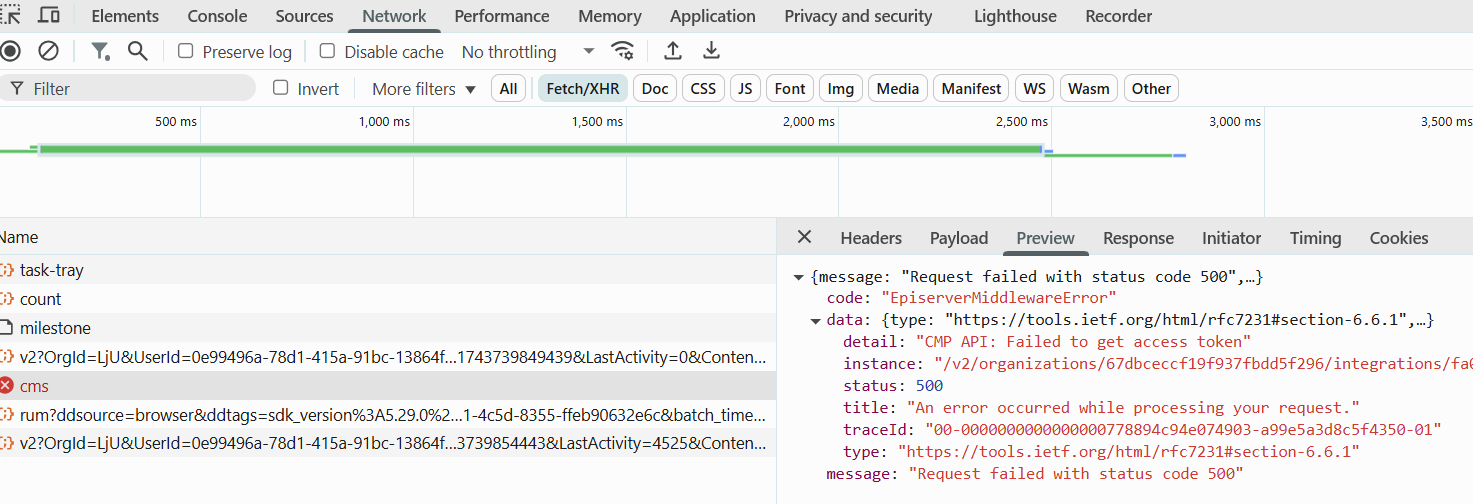Check the Disable cache option
This screenshot has width=1473, height=504.
point(327,51)
